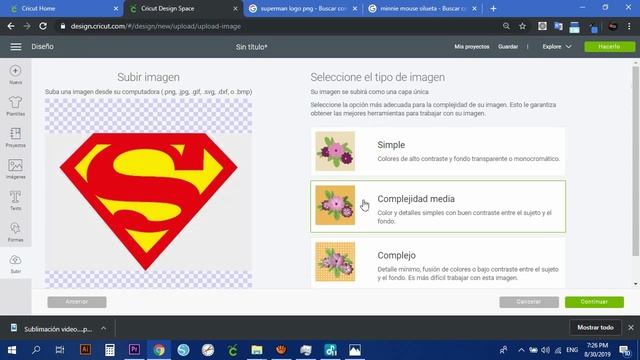Click the Photos app taskbar icon
Image resolution: width=640 pixels, height=360 pixels.
click(355, 350)
